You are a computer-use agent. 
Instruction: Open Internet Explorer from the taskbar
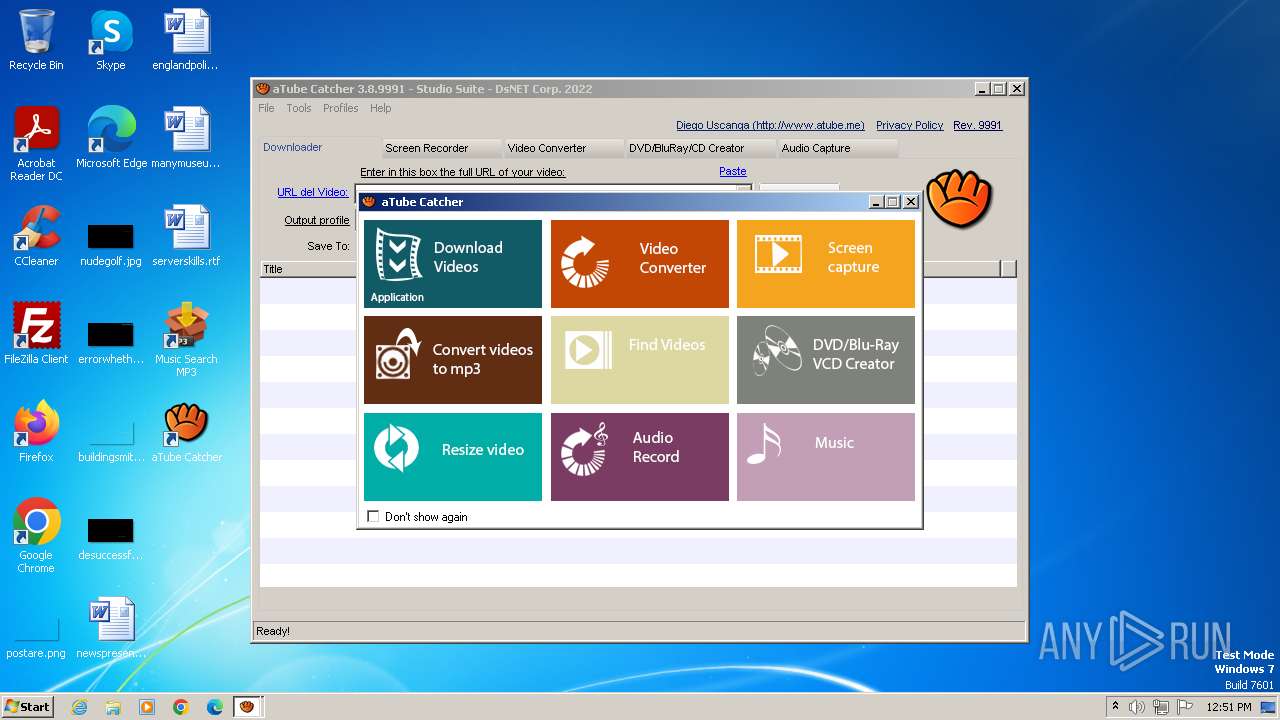pyautogui.click(x=79, y=707)
